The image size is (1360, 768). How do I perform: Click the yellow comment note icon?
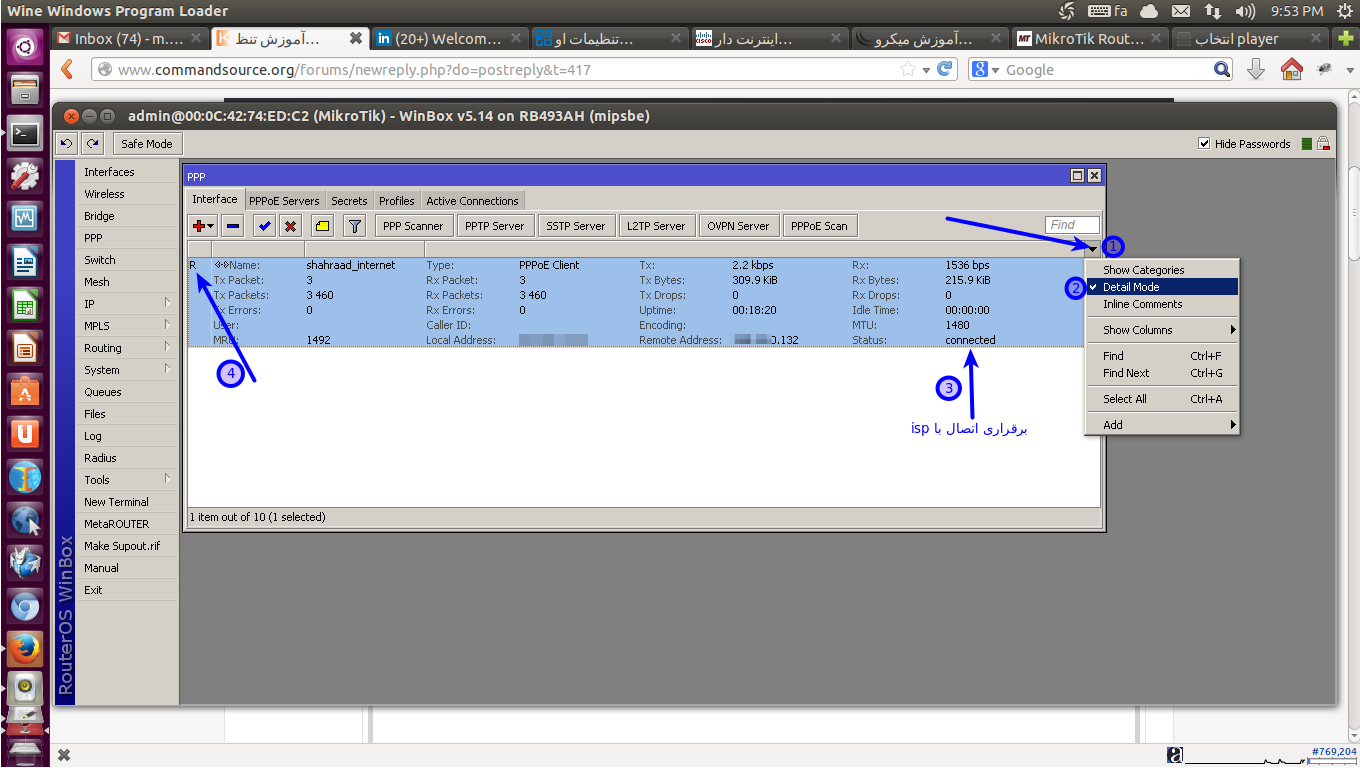322,226
